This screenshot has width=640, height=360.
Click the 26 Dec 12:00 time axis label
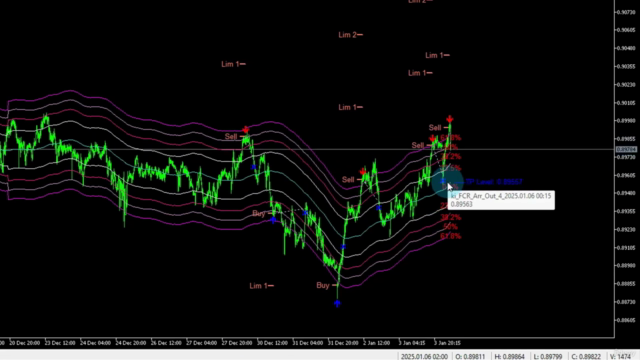click(x=166, y=343)
